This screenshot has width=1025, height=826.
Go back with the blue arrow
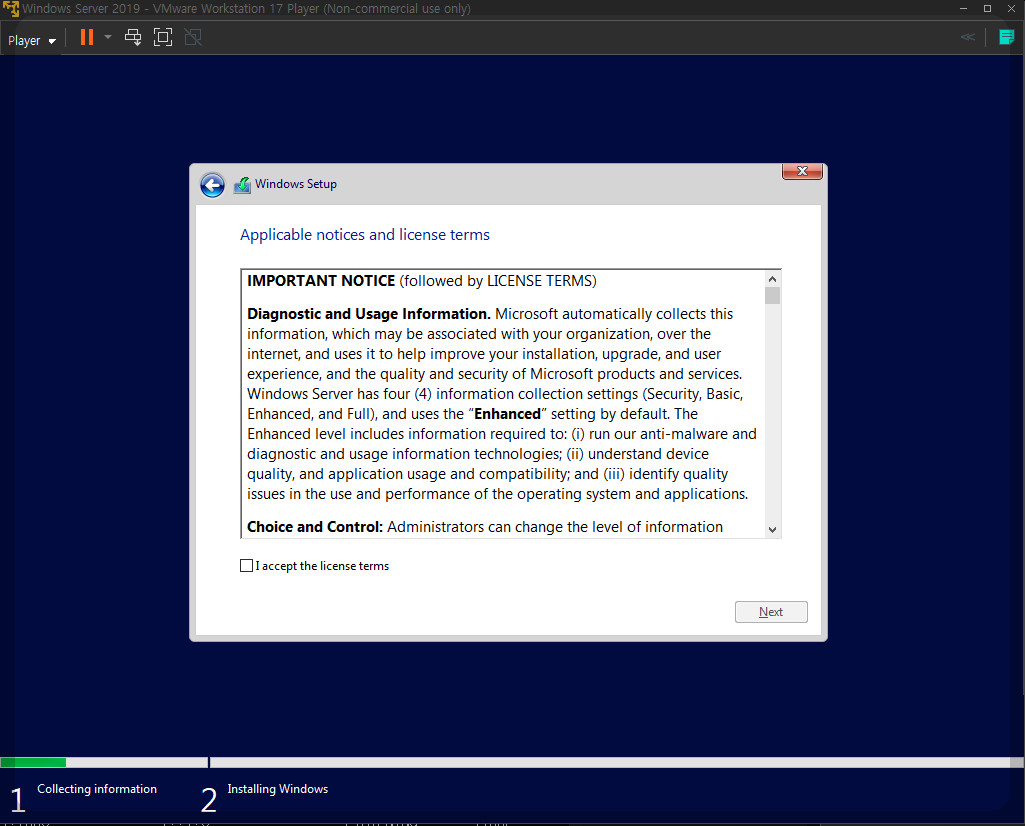(x=212, y=185)
